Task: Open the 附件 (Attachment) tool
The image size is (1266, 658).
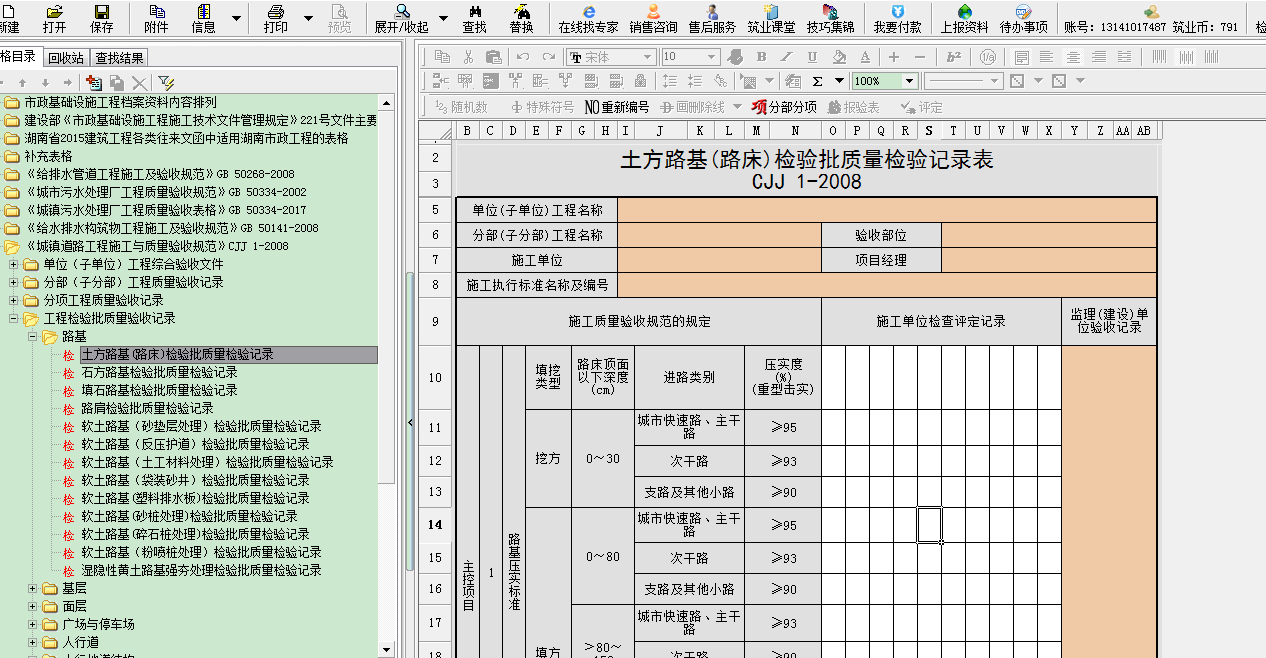Action: tap(156, 17)
